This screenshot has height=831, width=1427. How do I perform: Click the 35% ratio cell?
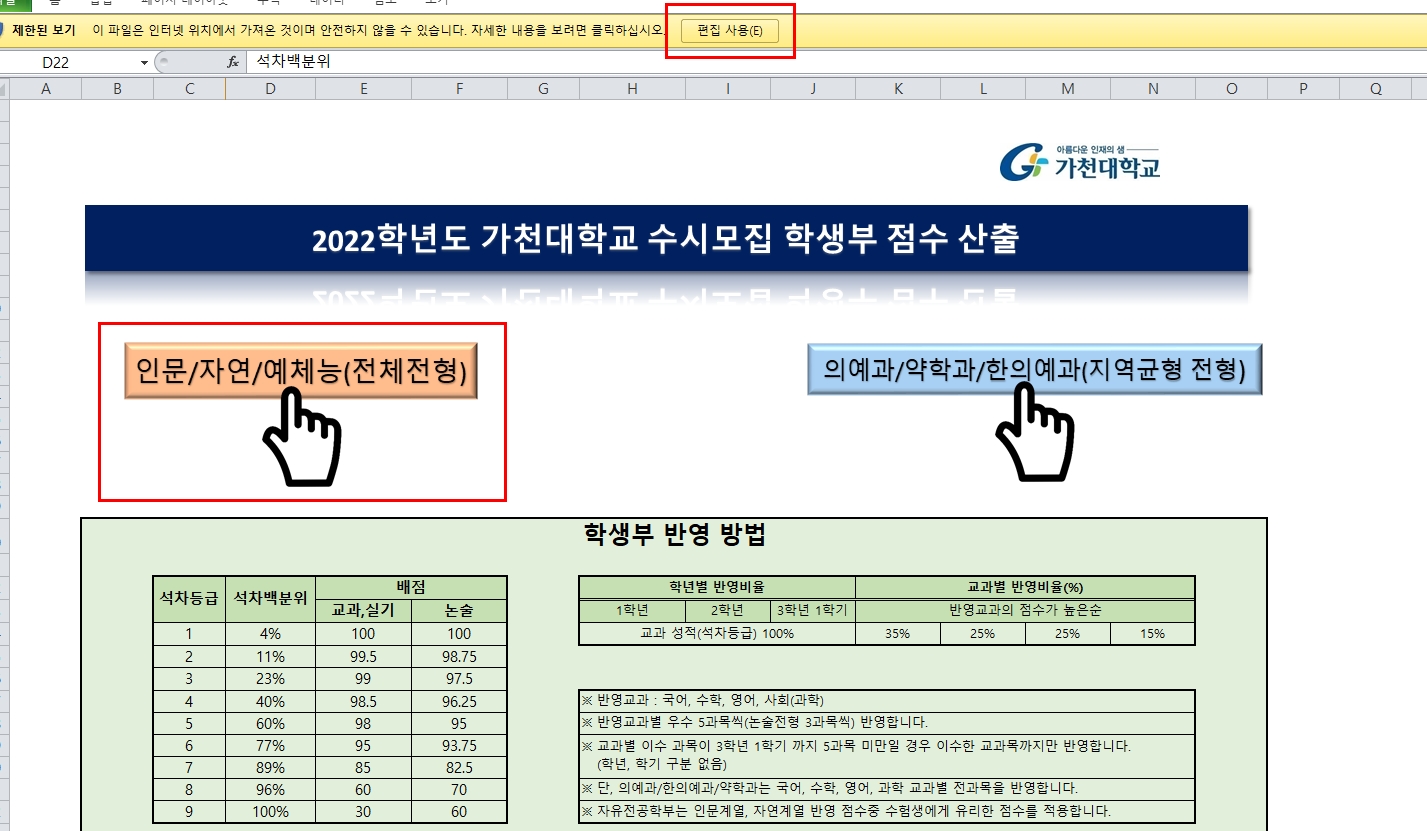pyautogui.click(x=898, y=633)
